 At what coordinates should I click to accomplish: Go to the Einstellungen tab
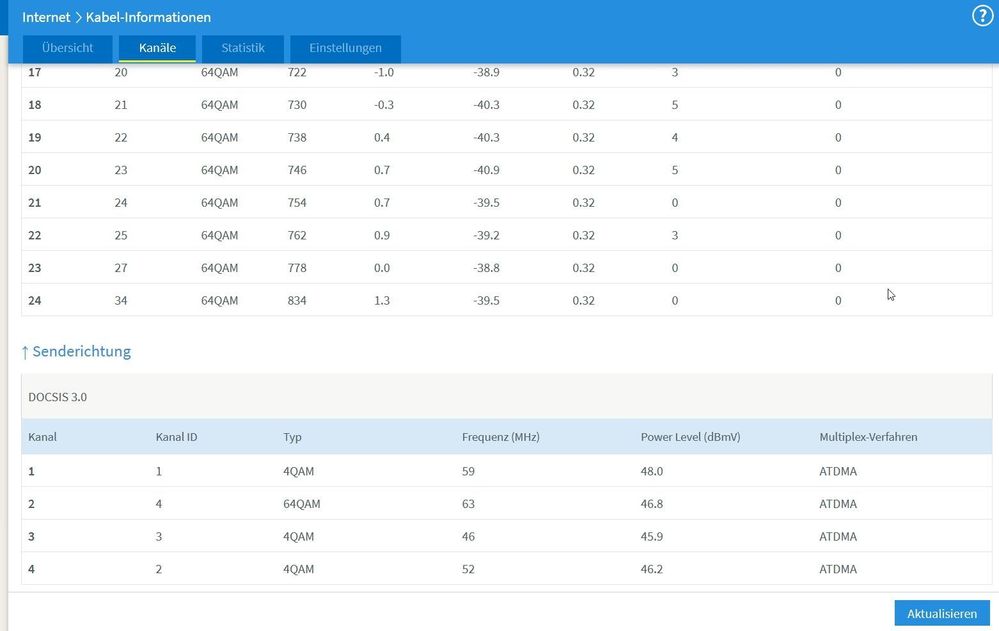tap(345, 48)
